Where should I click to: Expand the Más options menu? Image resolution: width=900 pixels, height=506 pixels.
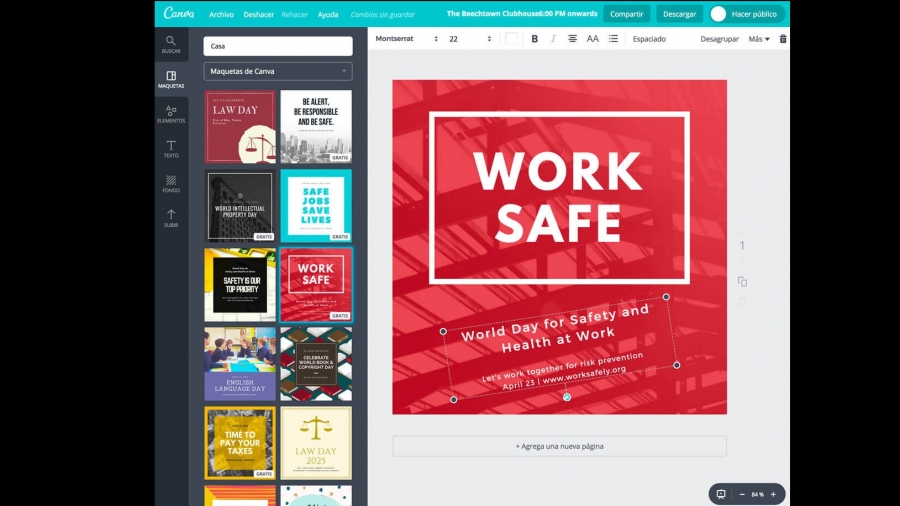click(759, 39)
